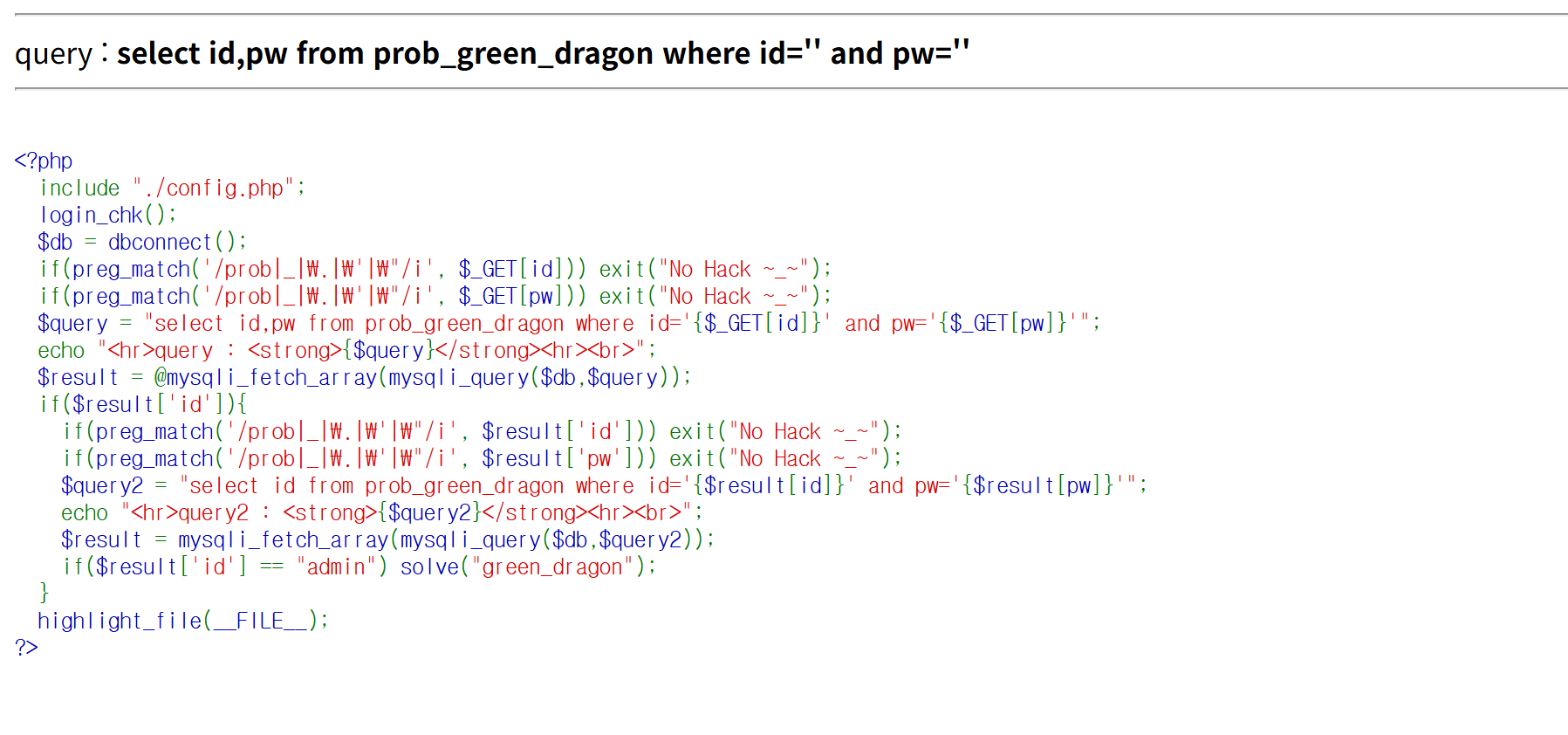Click the echo line printing {$query2}
The height and width of the screenshot is (735, 1568).
pos(381,512)
